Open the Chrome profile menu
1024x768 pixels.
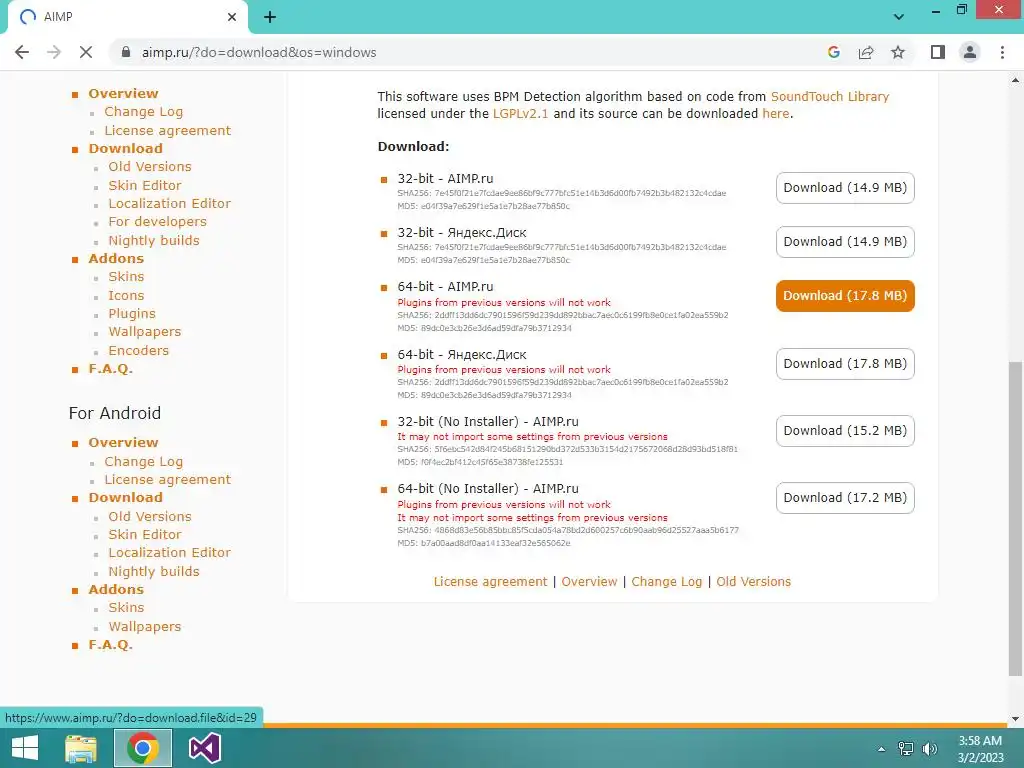point(970,52)
